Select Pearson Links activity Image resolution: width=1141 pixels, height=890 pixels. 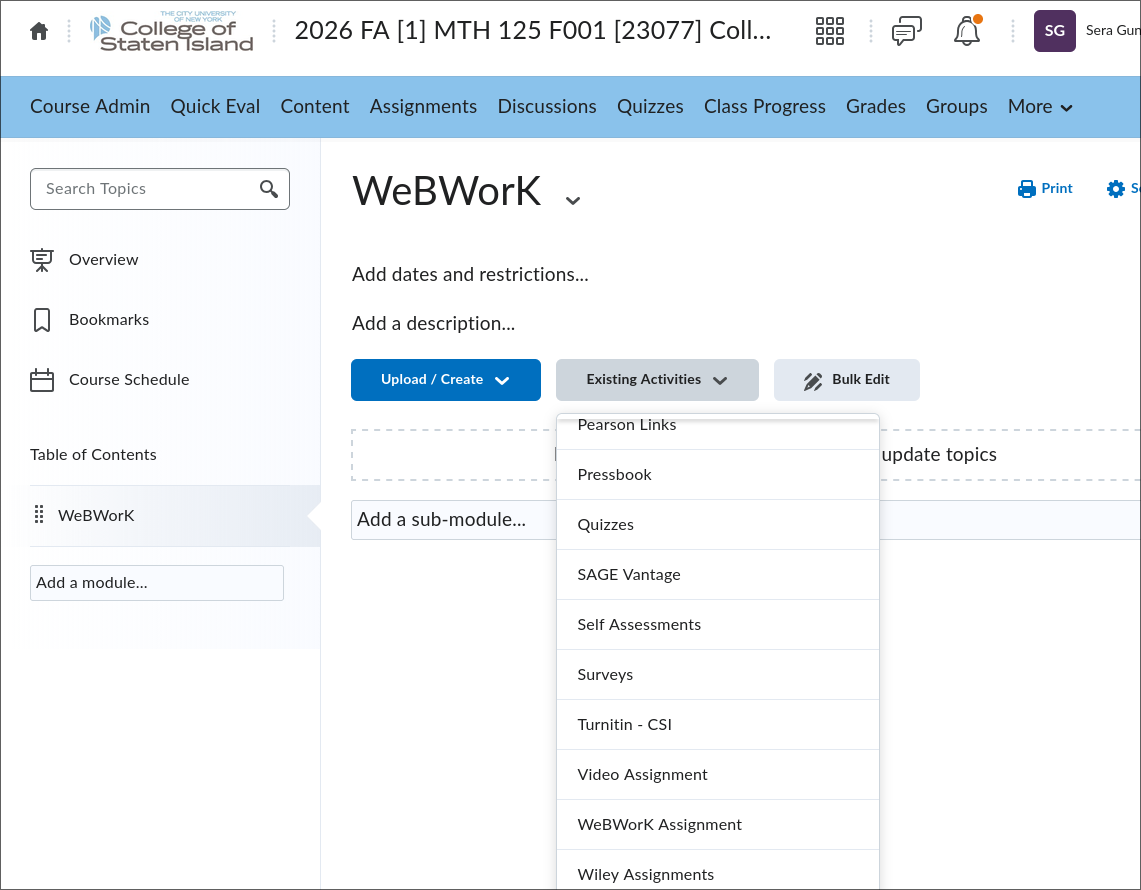point(717,432)
